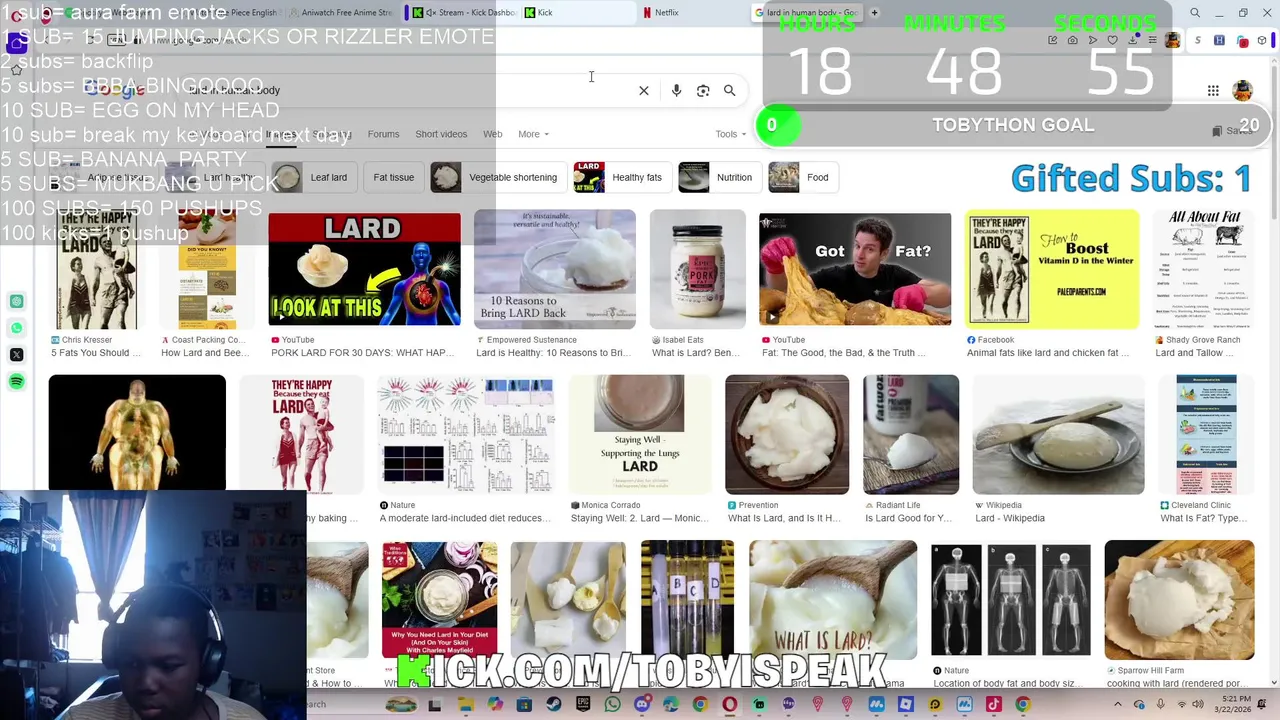Open Staying Well Supporting the Lungs LARD image
Screen dimensions: 1280x720
coord(640,434)
